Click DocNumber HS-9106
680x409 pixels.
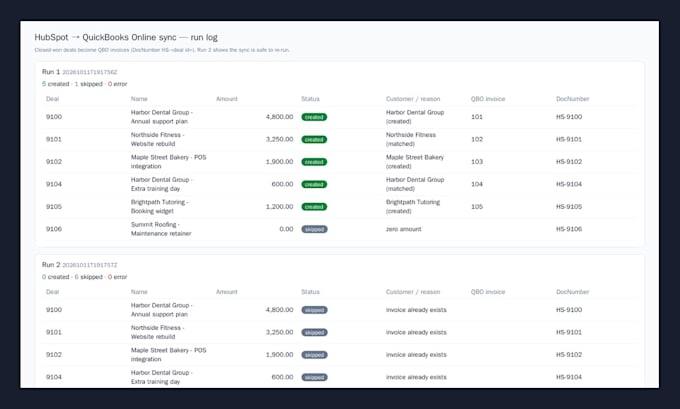pyautogui.click(x=569, y=229)
